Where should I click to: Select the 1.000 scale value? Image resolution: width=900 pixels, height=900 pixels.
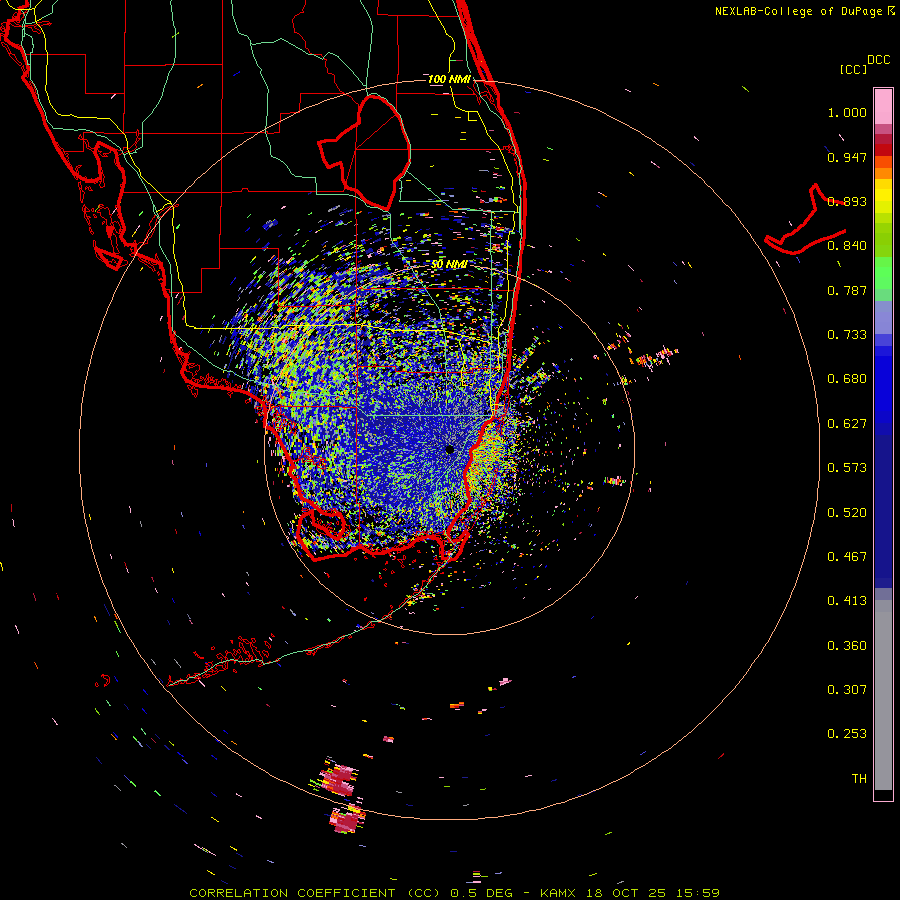[x=847, y=112]
